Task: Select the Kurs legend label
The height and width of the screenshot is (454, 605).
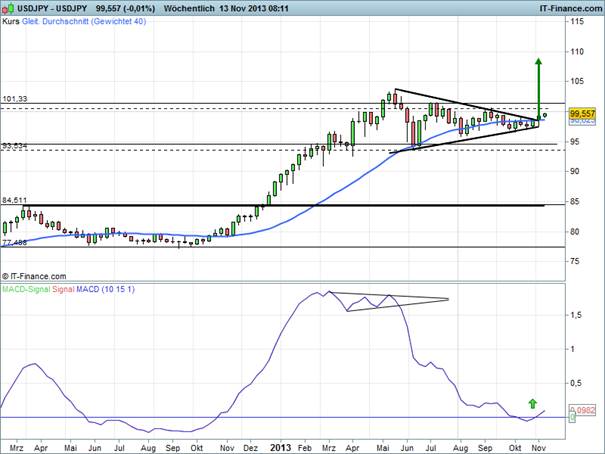Action: pyautogui.click(x=11, y=21)
